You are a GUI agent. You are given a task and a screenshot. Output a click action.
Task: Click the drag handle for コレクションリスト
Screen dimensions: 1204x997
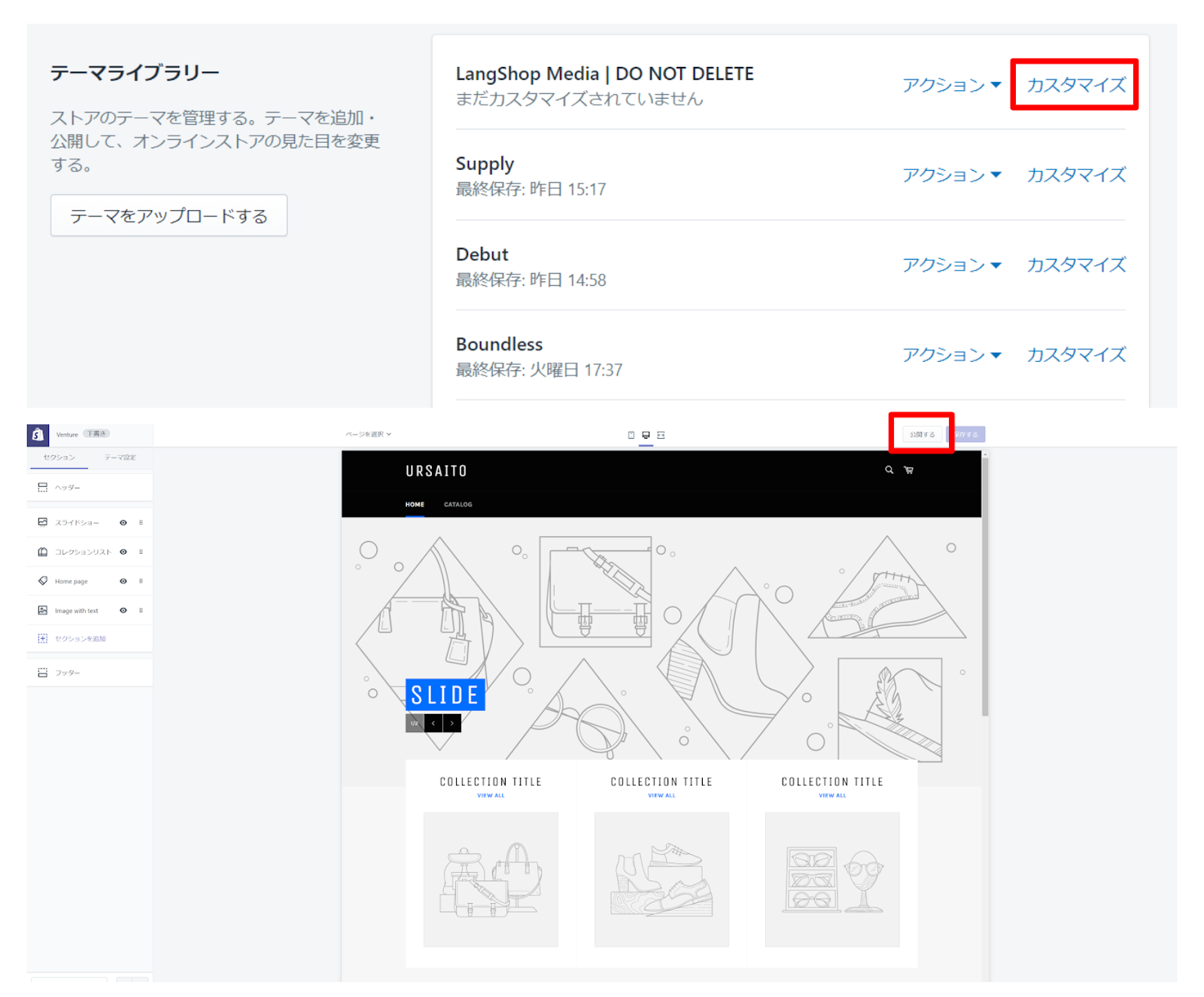141,552
